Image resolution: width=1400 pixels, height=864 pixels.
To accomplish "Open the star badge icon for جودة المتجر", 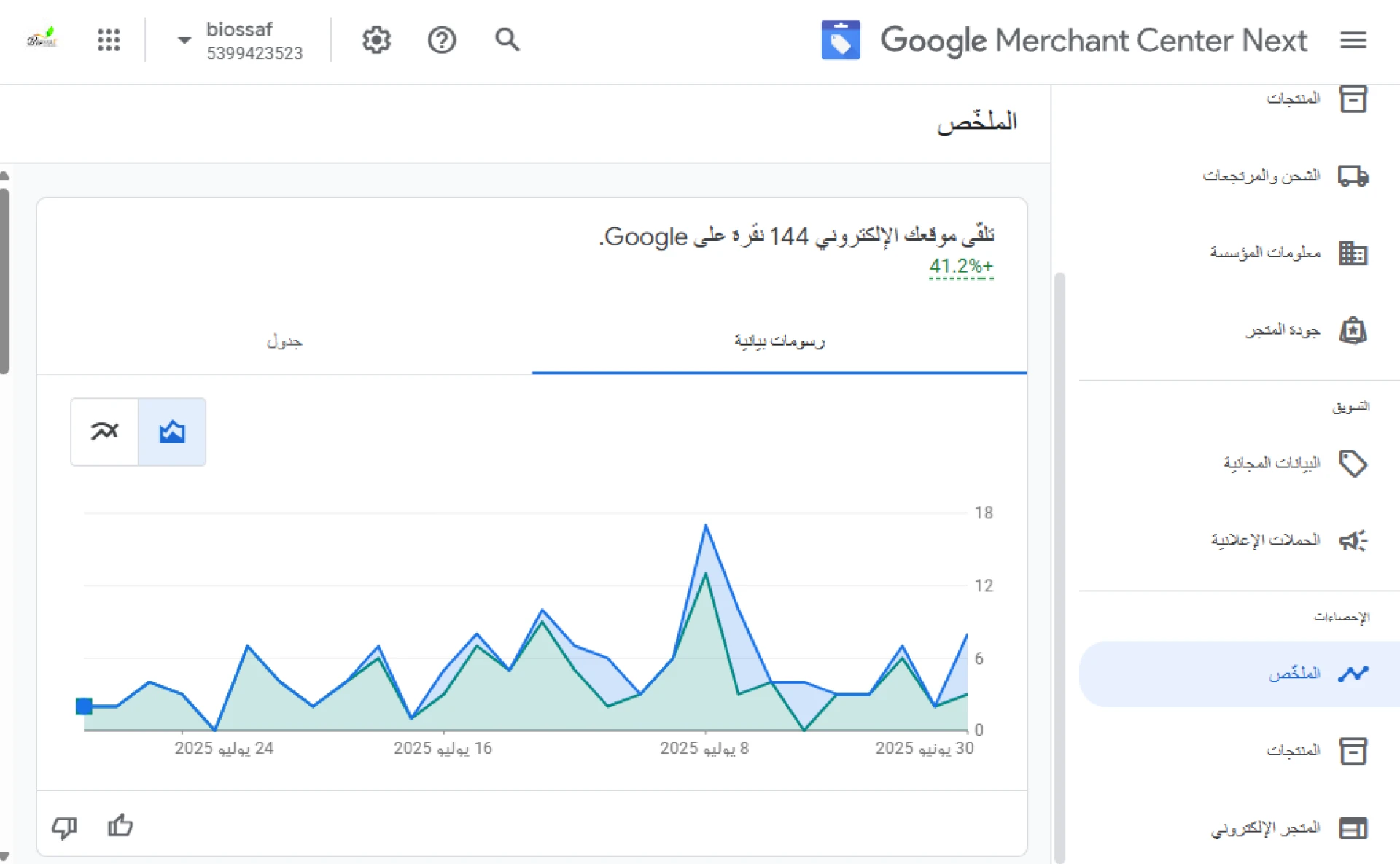I will click(x=1353, y=330).
